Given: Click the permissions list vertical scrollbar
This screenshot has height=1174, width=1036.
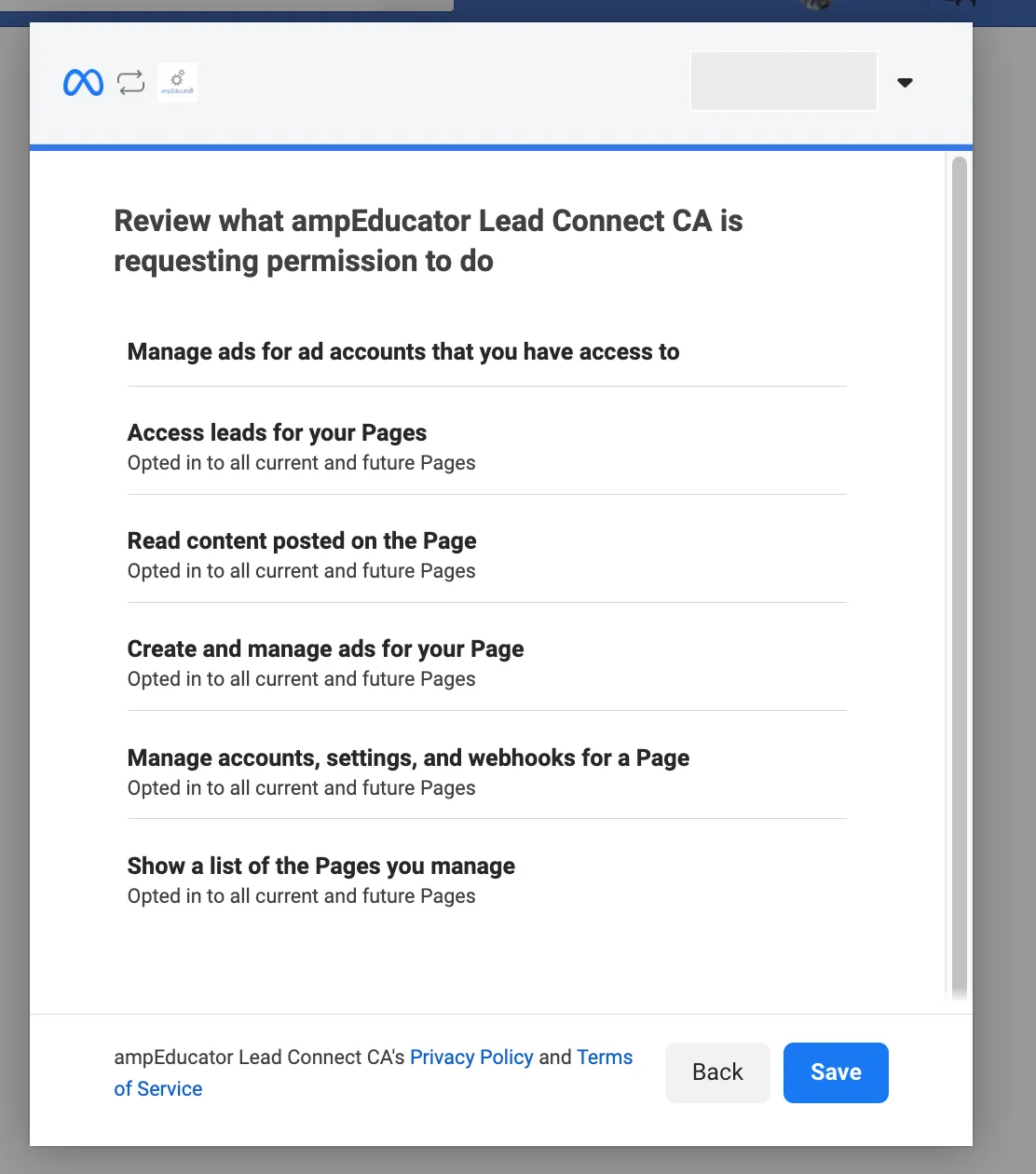Looking at the screenshot, I should pos(959,578).
